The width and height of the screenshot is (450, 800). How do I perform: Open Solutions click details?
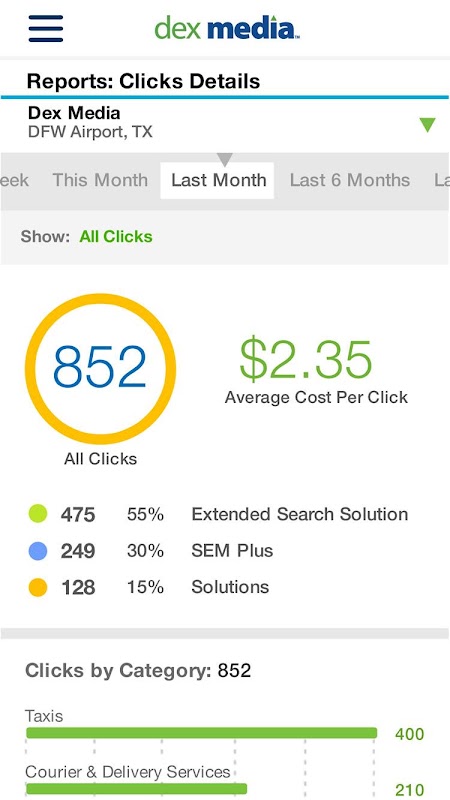click(x=230, y=587)
